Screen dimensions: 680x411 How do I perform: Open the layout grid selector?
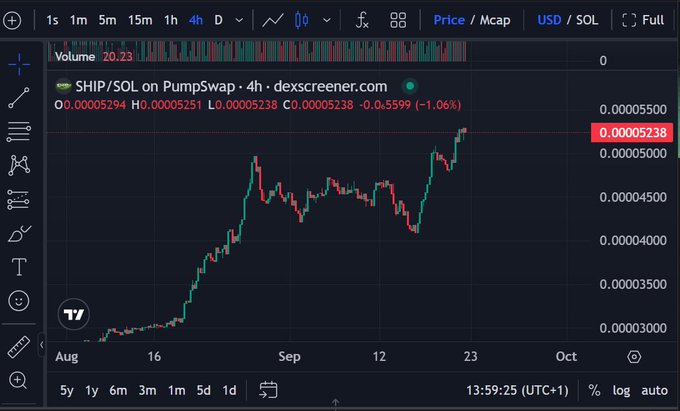398,20
